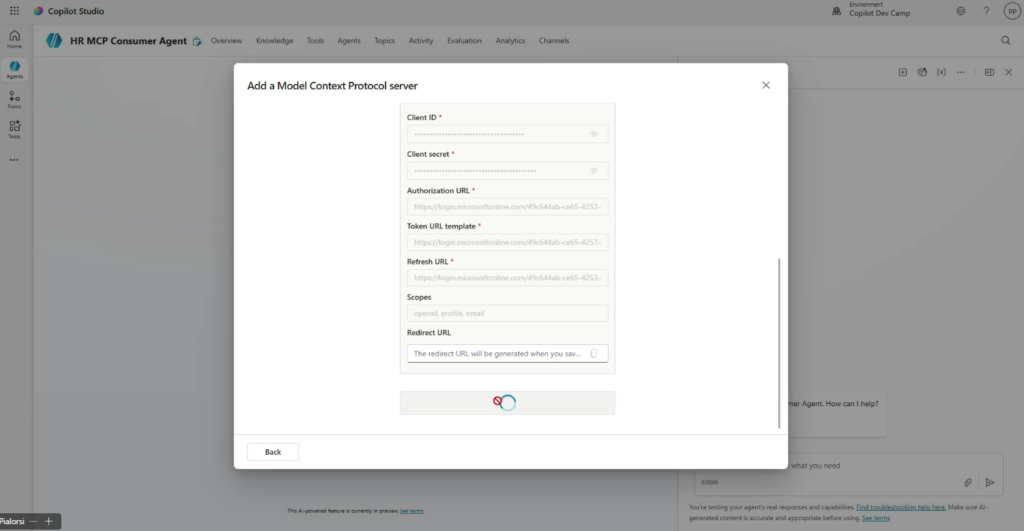Switch to the Agents tab
Viewport: 1024px width, 531px height.
coord(349,40)
